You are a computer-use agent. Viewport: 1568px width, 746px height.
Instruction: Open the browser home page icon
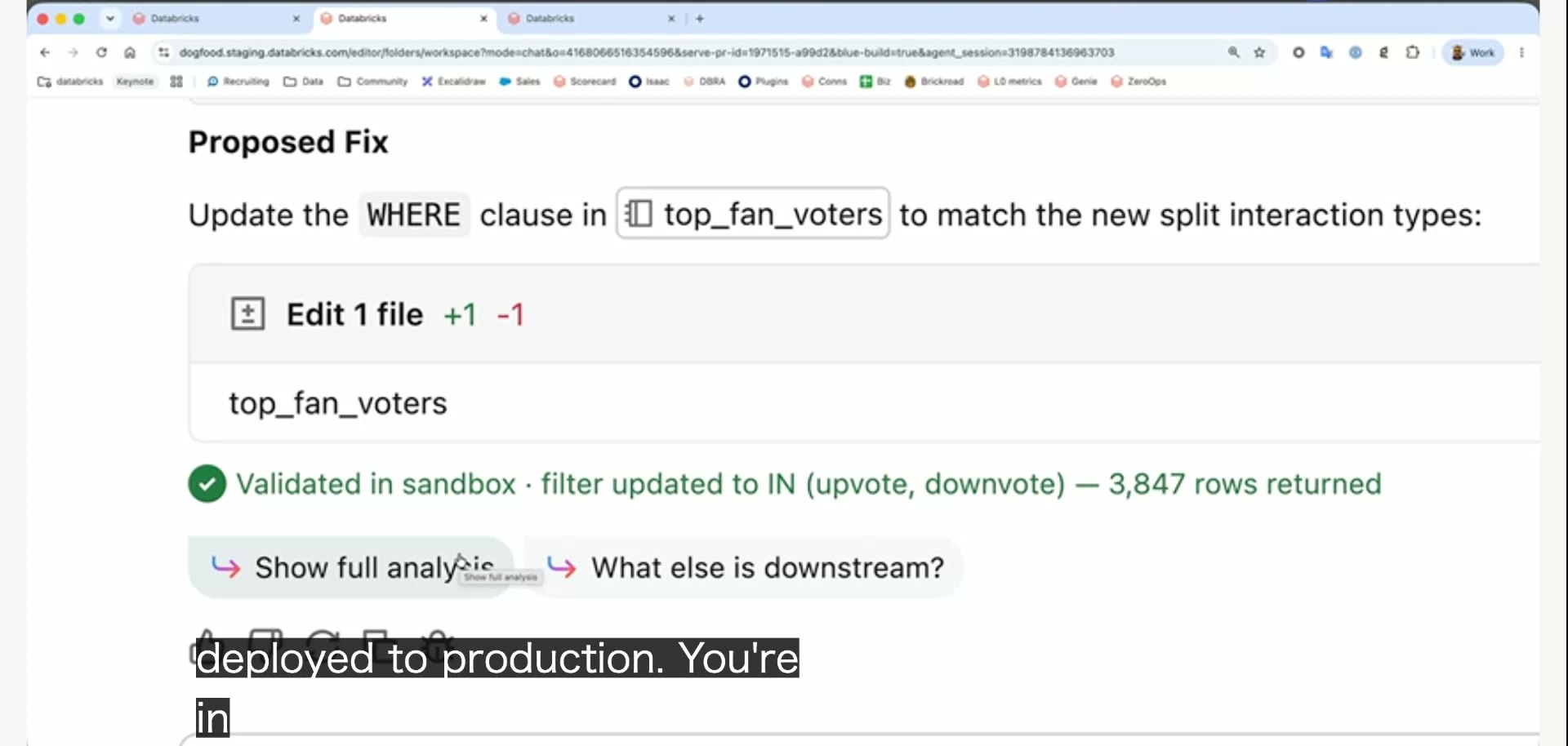pyautogui.click(x=130, y=52)
